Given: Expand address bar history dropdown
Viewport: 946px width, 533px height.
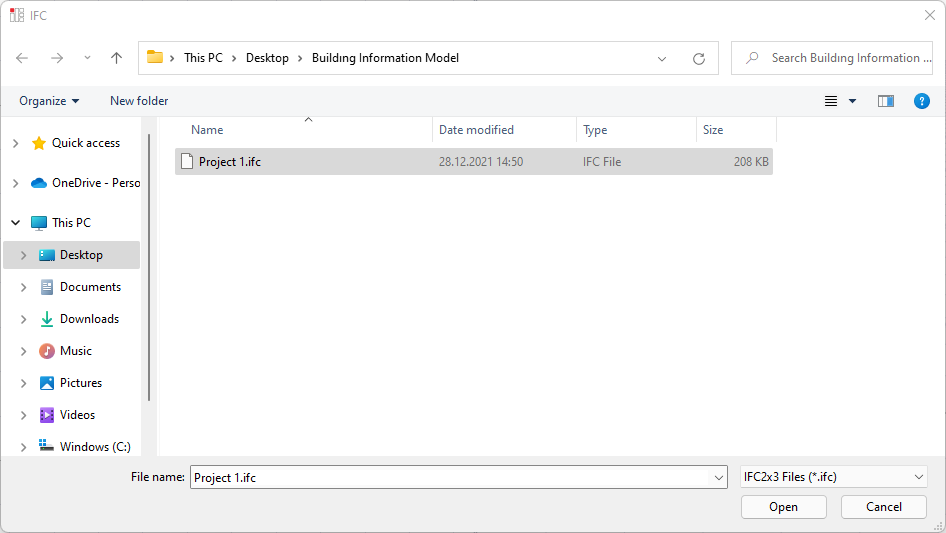Looking at the screenshot, I should (662, 59).
